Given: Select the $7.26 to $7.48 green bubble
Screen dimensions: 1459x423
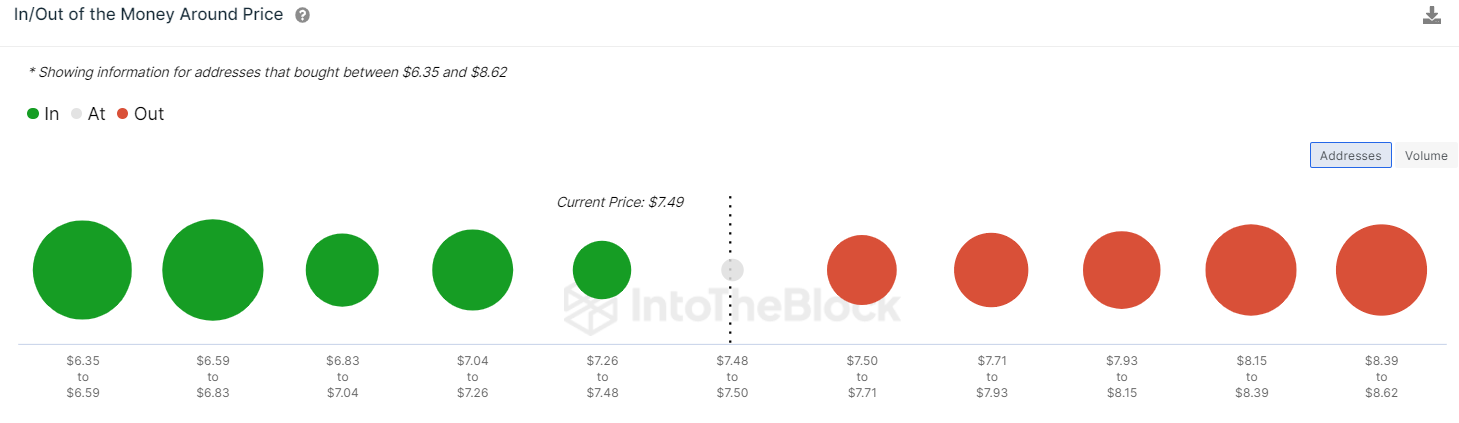Looking at the screenshot, I should pyautogui.click(x=602, y=270).
